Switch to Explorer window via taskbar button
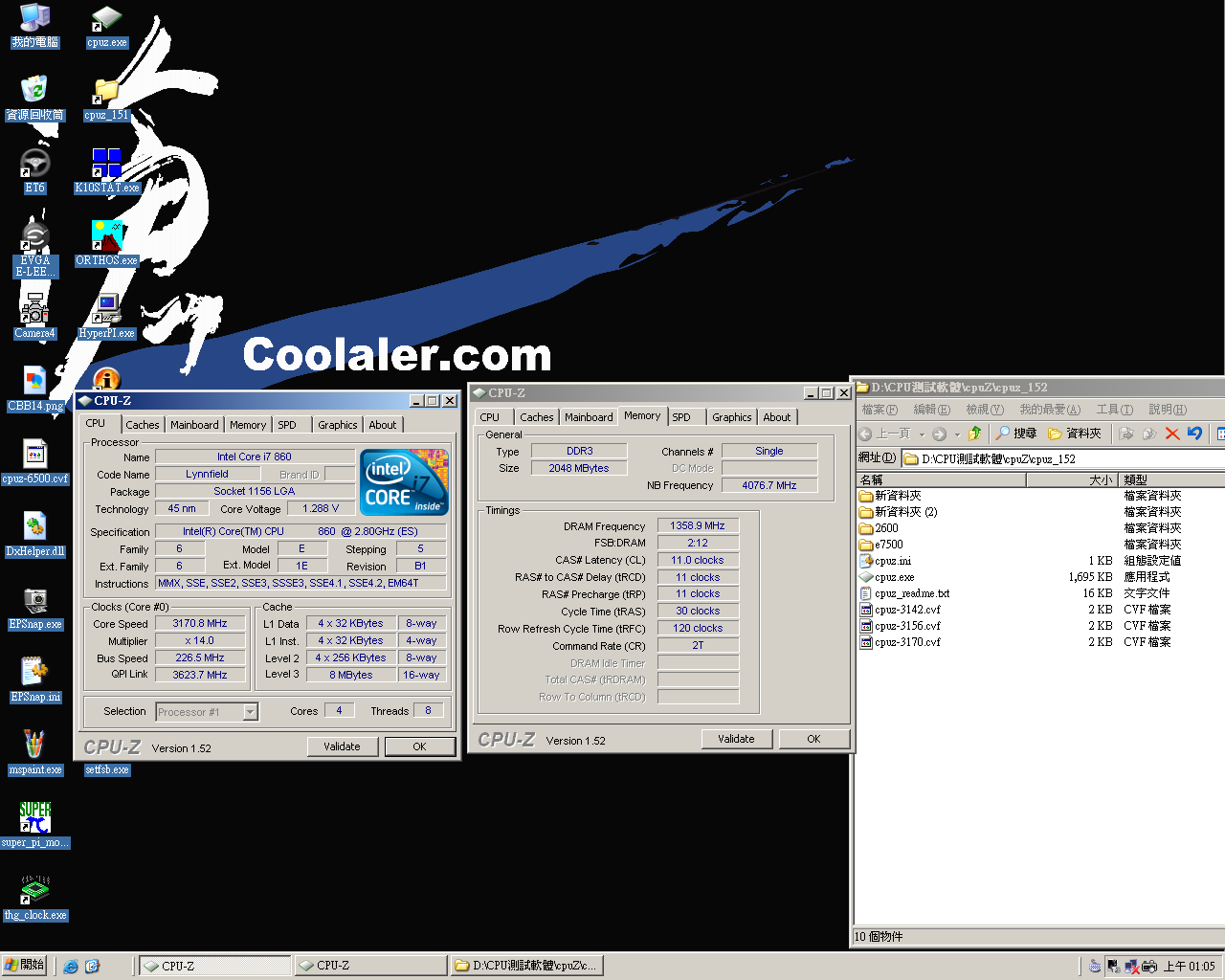This screenshot has width=1225, height=980. point(526,966)
